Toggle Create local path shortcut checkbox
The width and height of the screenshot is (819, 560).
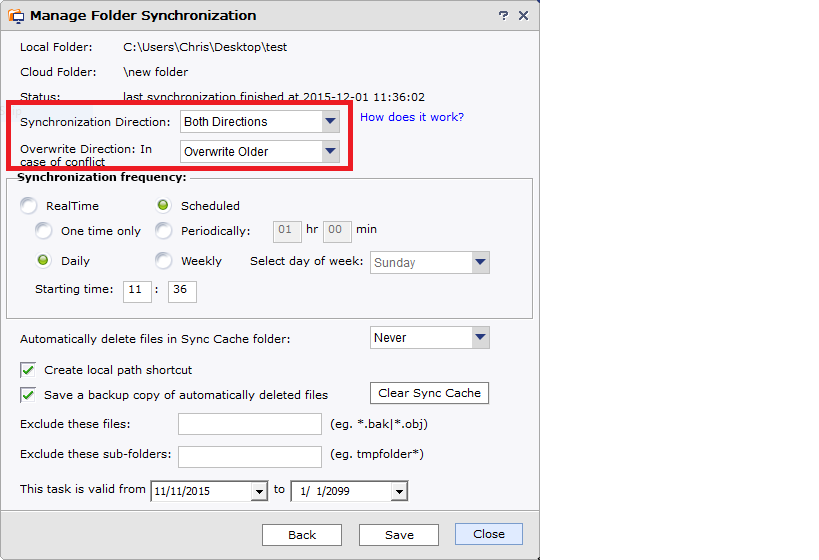pyautogui.click(x=28, y=370)
